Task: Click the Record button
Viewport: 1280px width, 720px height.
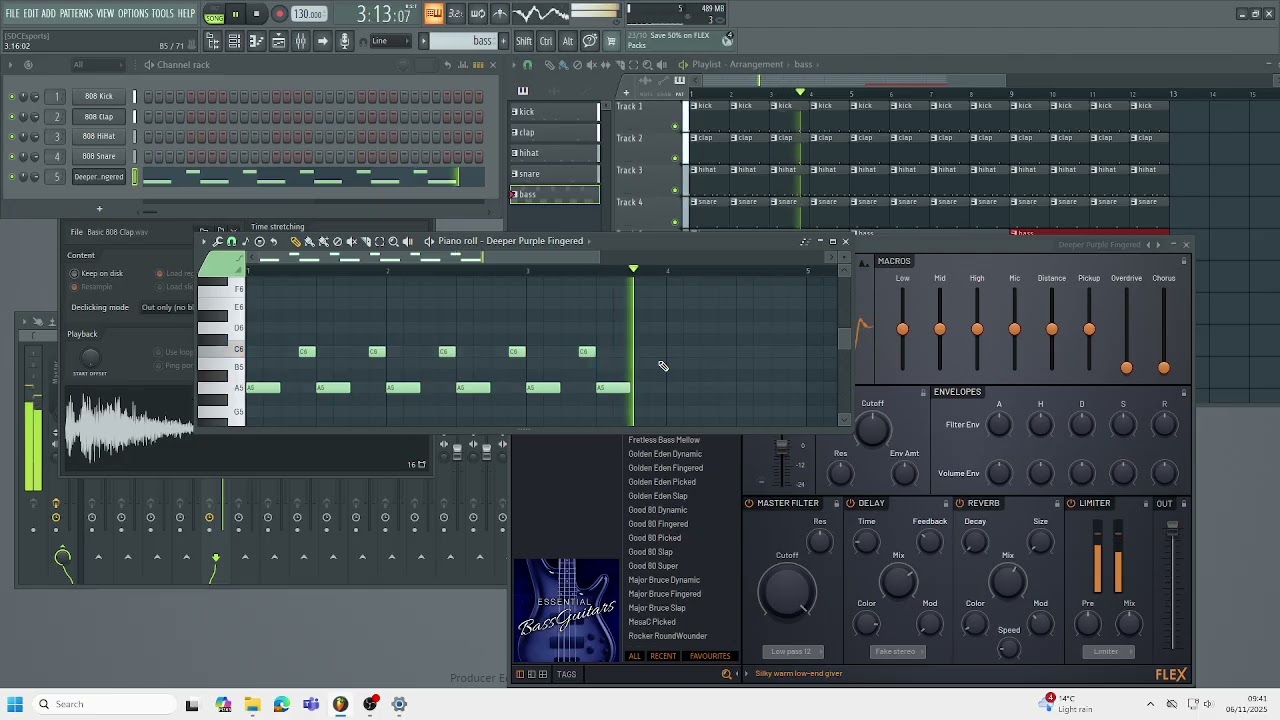Action: tap(279, 14)
